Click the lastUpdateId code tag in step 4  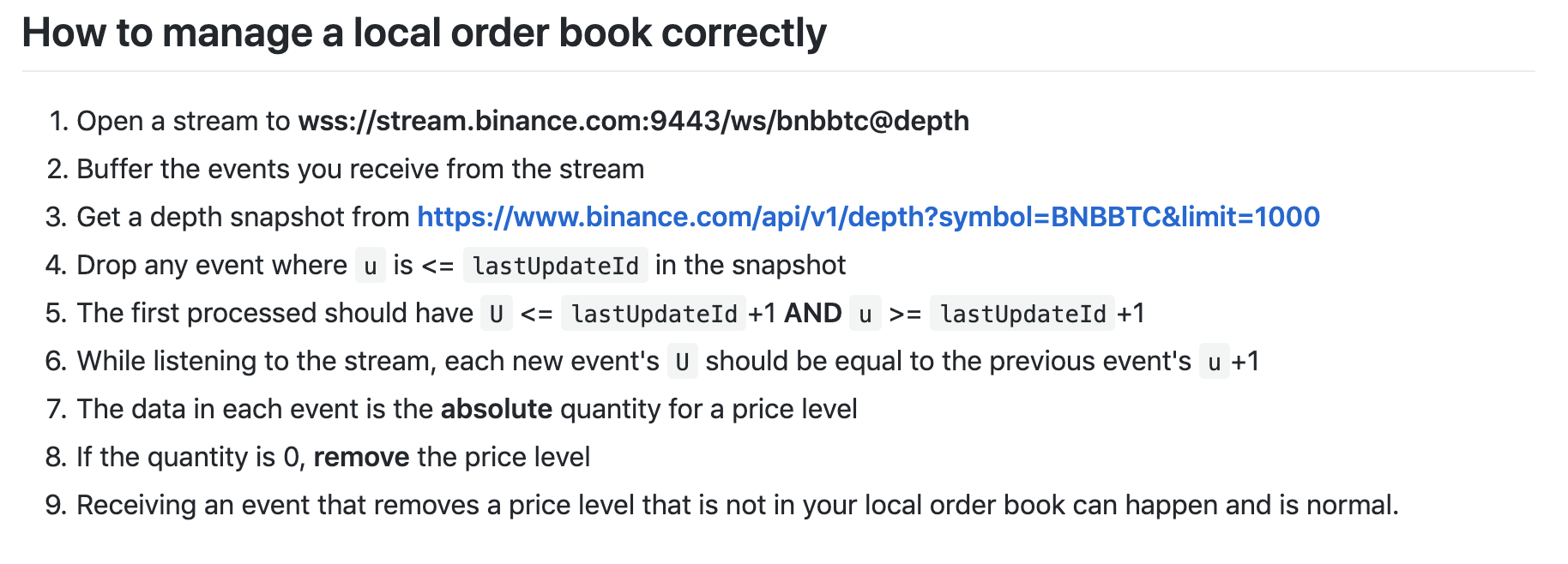click(556, 266)
